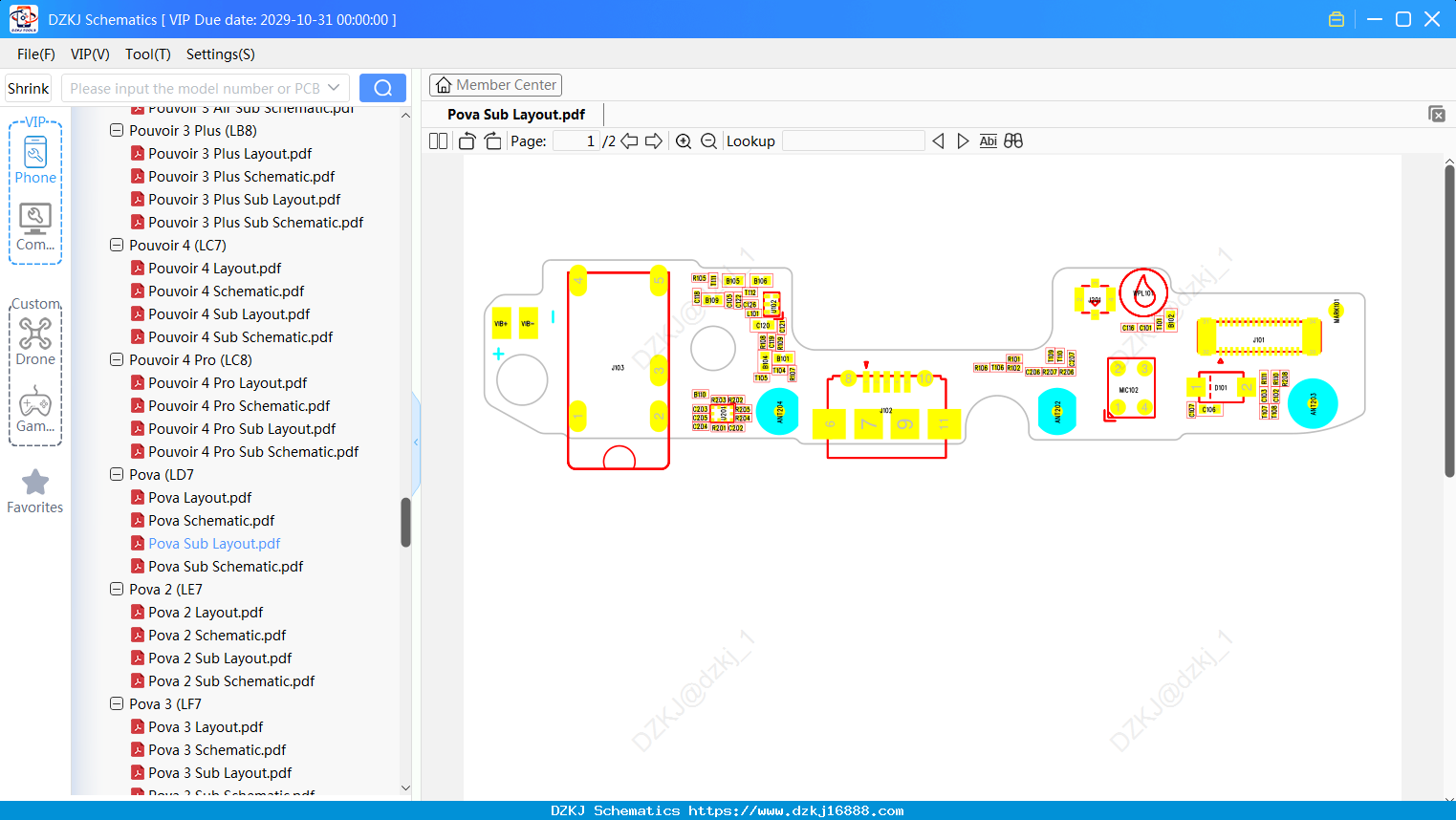This screenshot has width=1456, height=820.
Task: Click PDF icon of Pova Layout.pdf
Action: pyautogui.click(x=138, y=497)
